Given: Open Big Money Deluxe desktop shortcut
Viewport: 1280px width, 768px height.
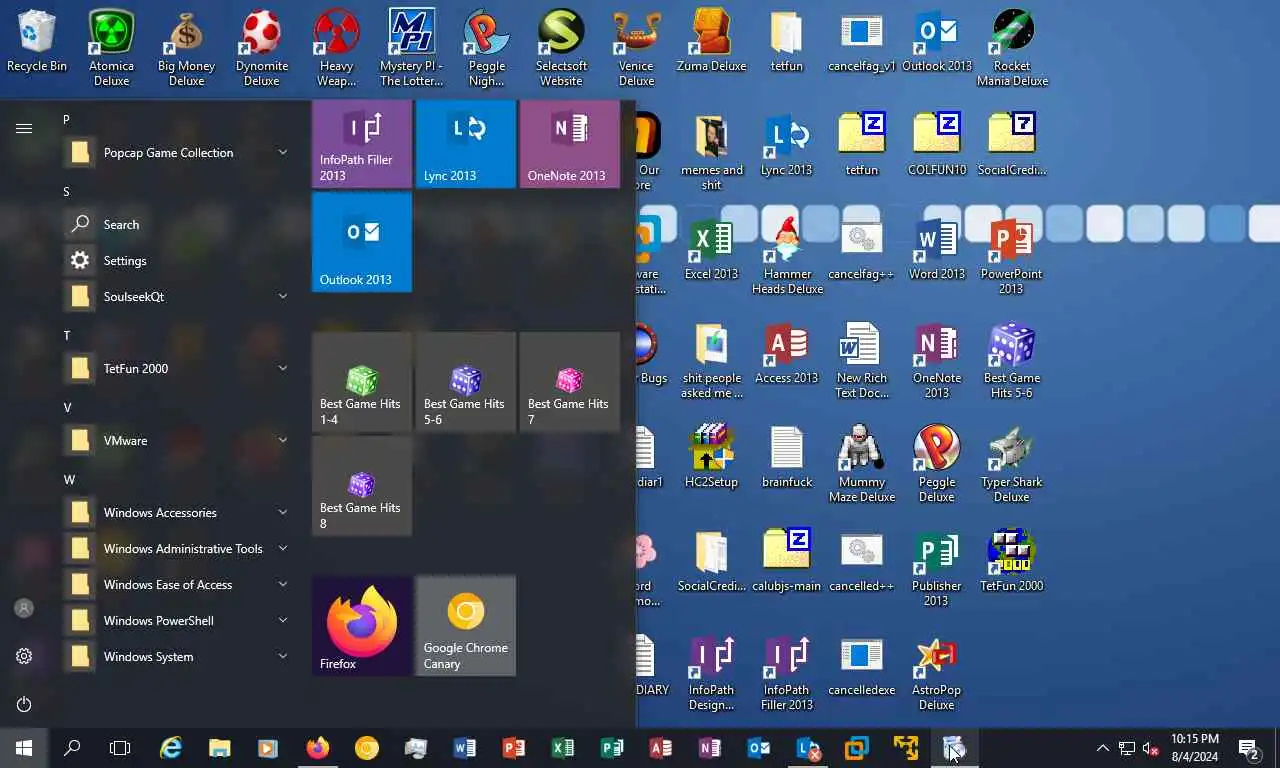Looking at the screenshot, I should (x=186, y=48).
